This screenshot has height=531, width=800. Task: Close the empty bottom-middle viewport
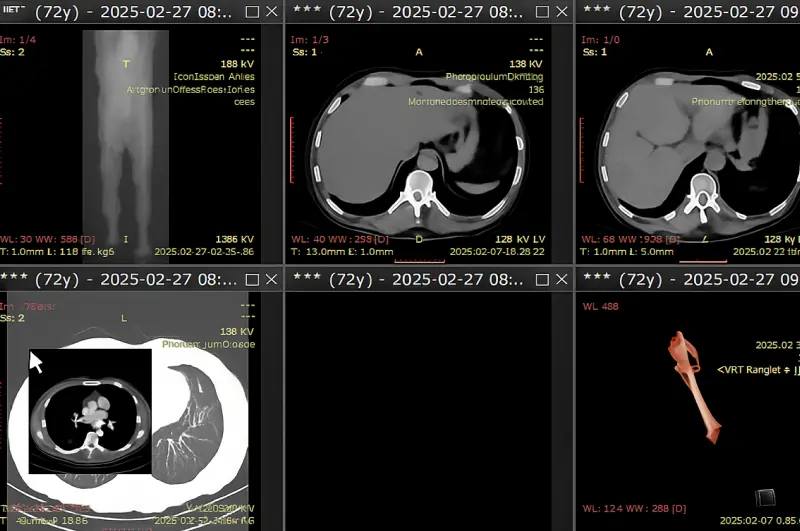pos(562,279)
